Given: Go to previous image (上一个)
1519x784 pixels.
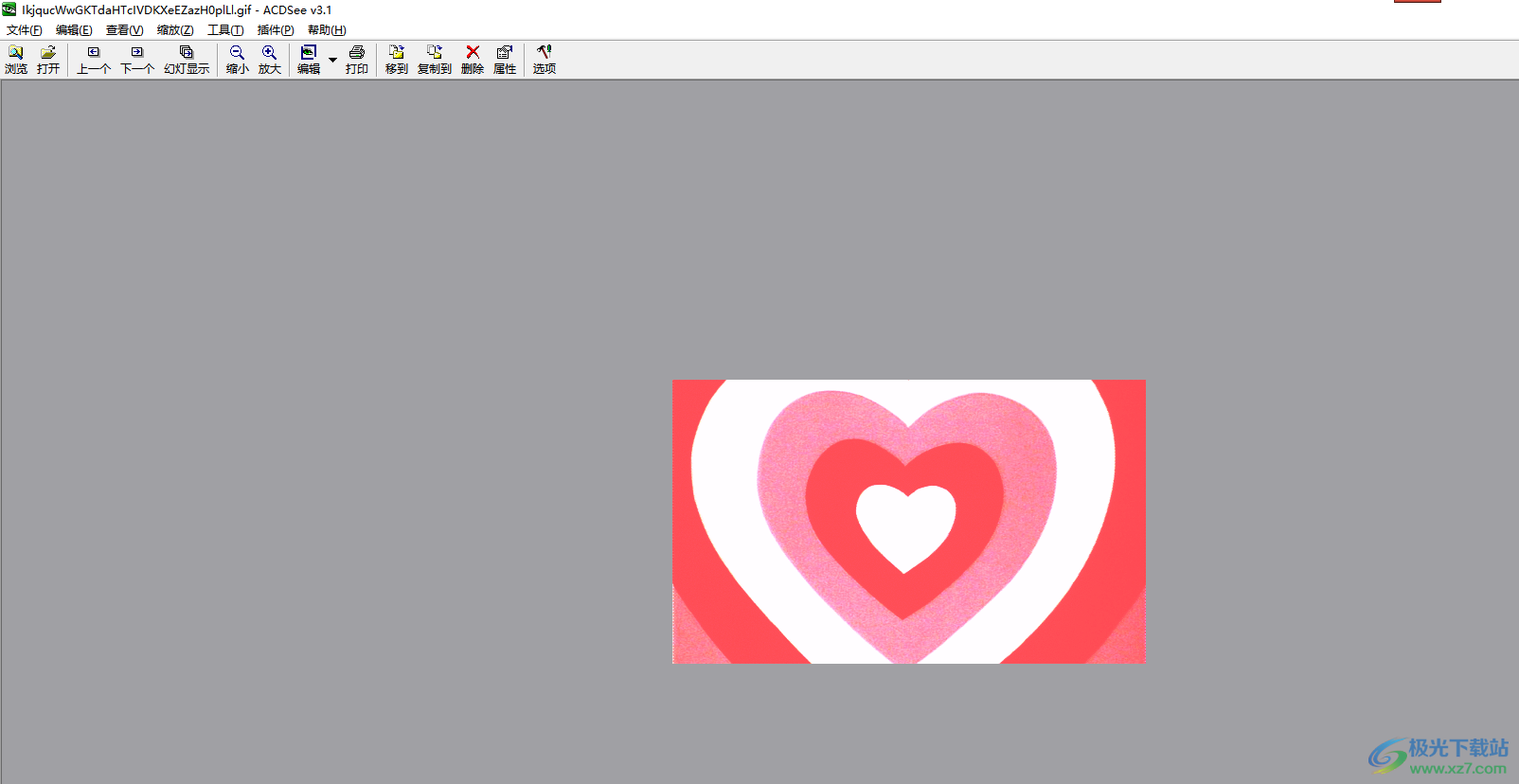Looking at the screenshot, I should pos(93,60).
